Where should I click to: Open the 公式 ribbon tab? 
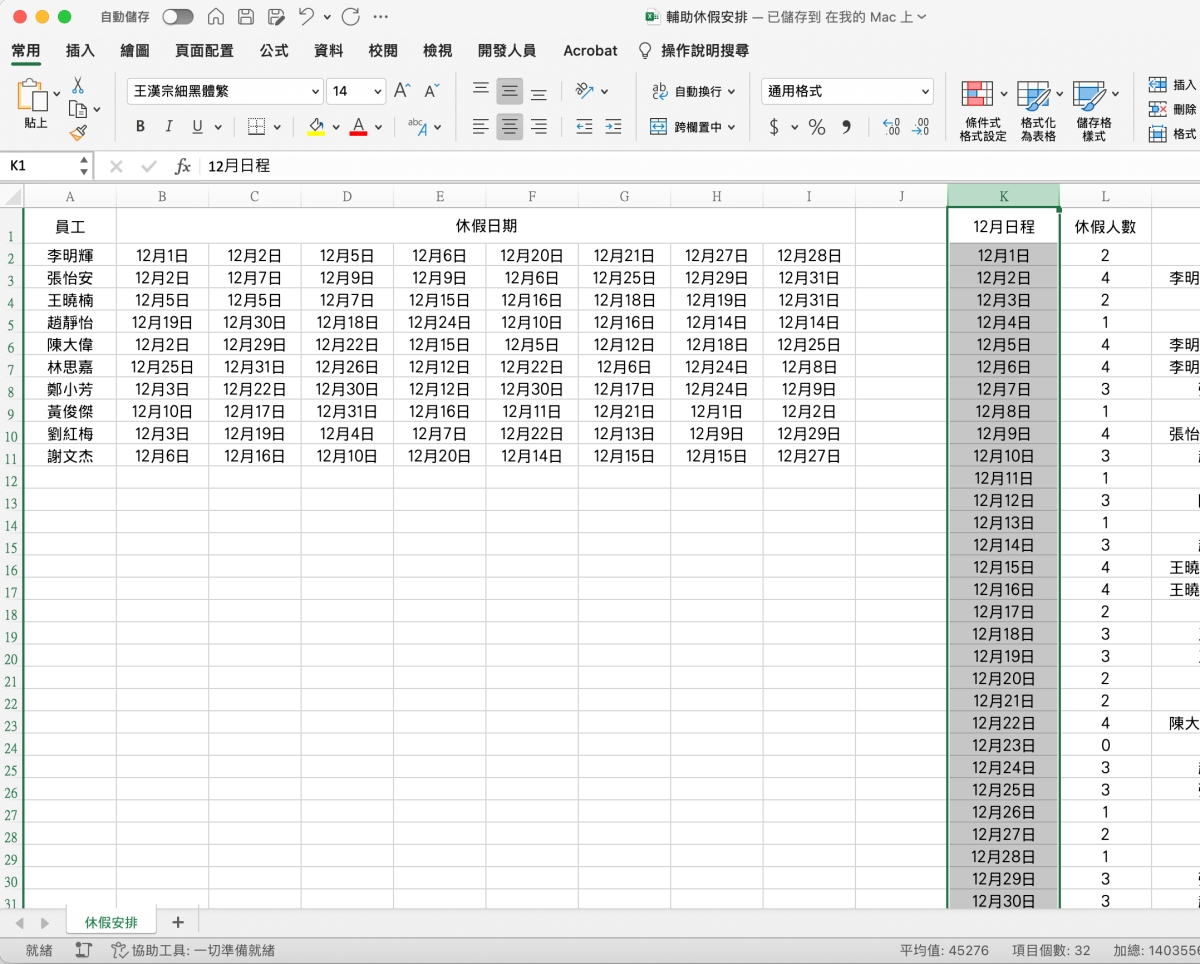(274, 51)
